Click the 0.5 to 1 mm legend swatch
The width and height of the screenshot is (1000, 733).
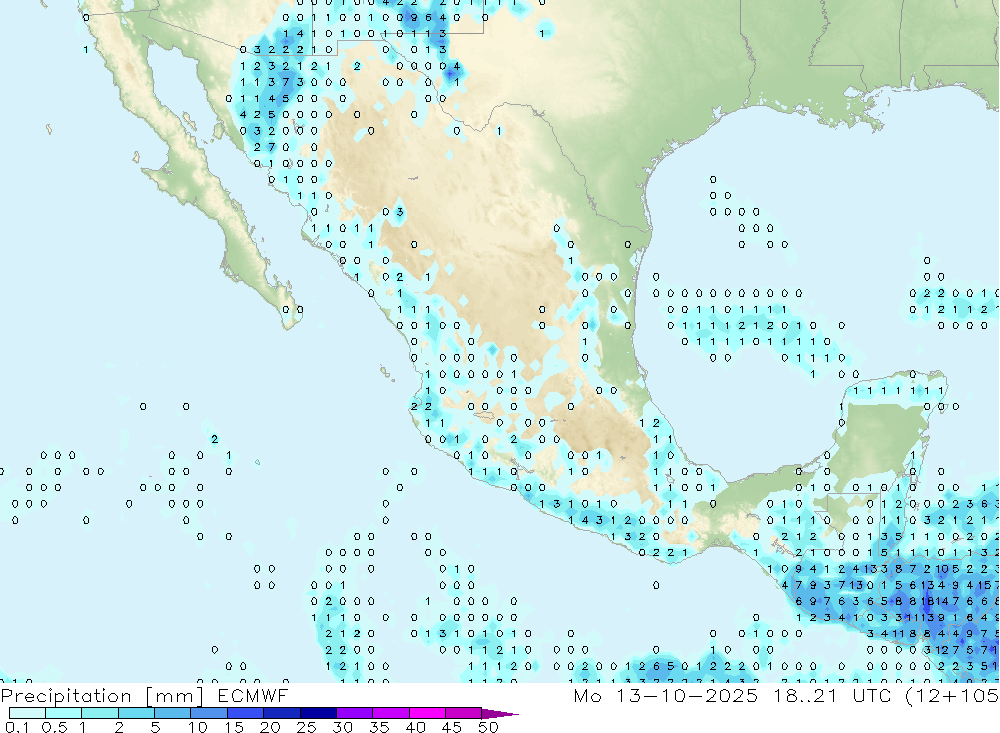tap(64, 713)
